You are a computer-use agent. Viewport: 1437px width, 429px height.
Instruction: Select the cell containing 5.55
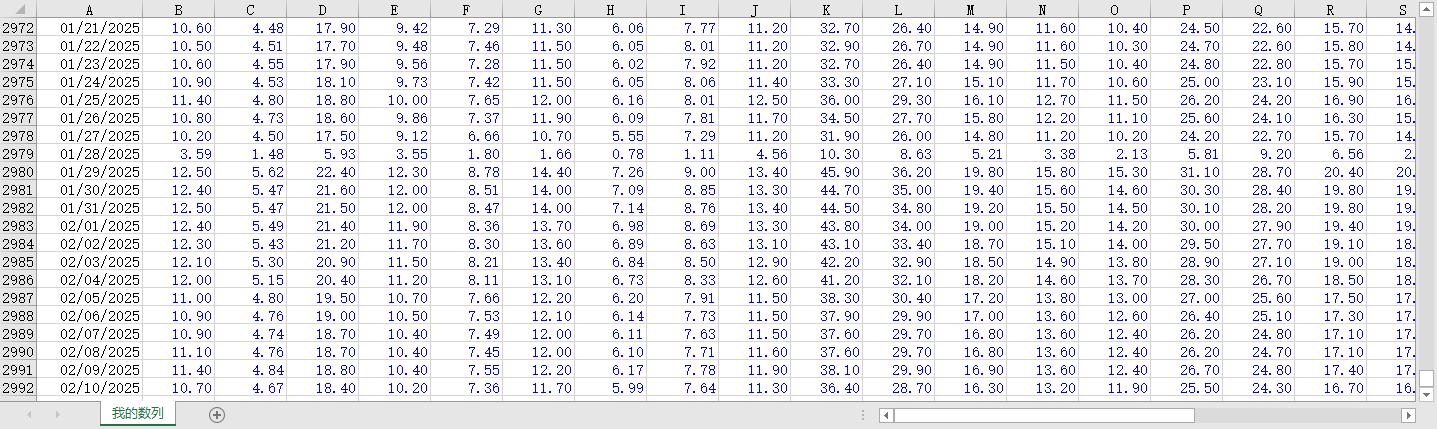pyautogui.click(x=610, y=136)
